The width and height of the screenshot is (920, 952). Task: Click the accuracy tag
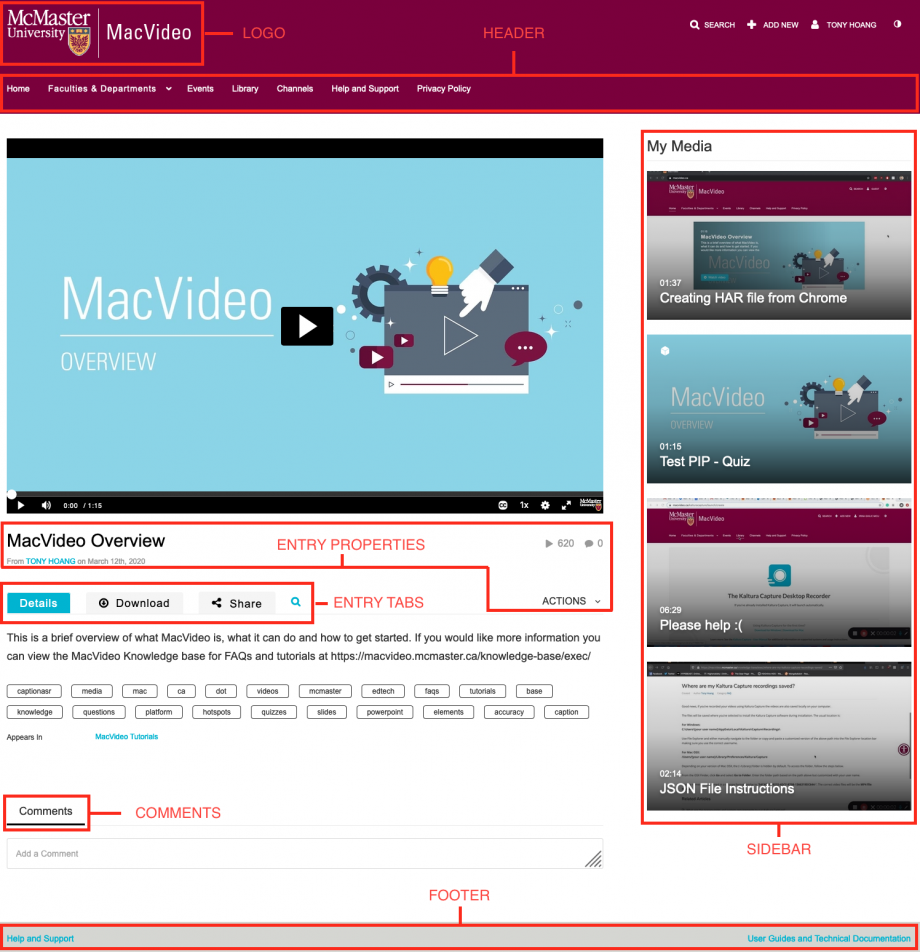pyautogui.click(x=509, y=712)
